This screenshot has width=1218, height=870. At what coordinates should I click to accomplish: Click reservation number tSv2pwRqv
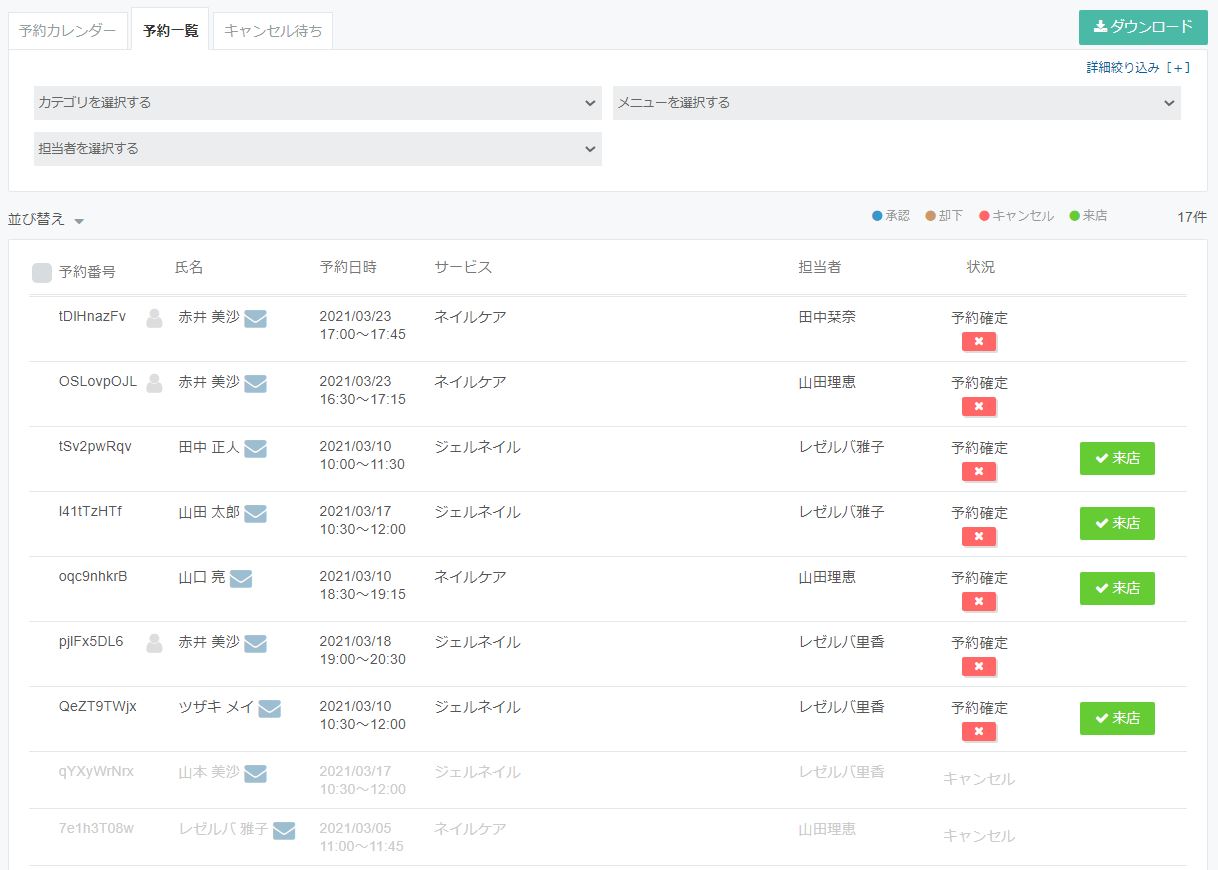point(95,447)
